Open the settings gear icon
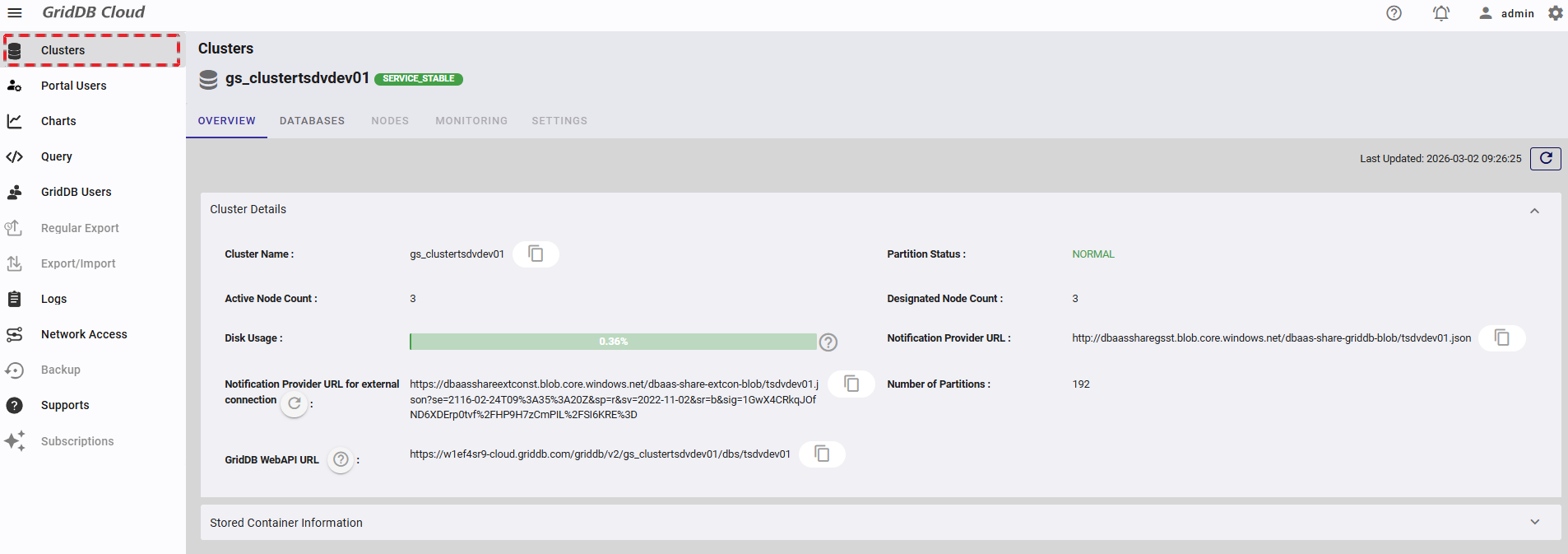This screenshot has height=554, width=1568. tap(1556, 13)
